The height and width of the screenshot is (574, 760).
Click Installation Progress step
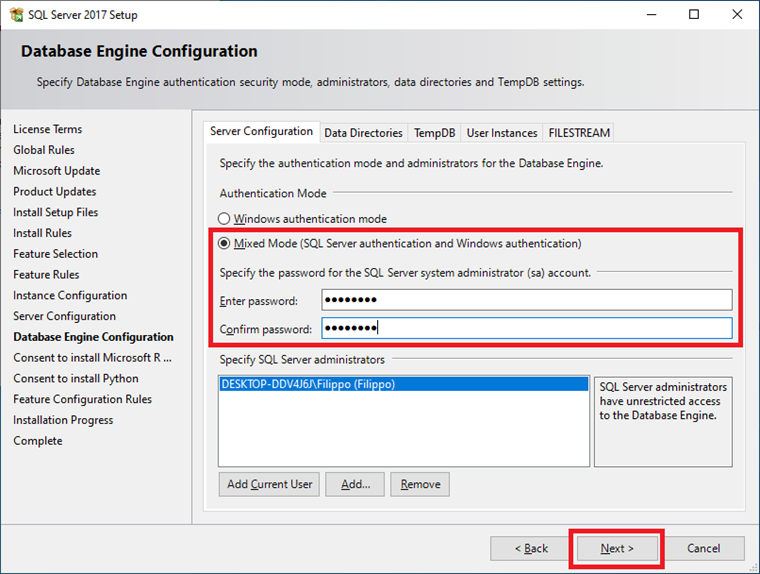63,420
